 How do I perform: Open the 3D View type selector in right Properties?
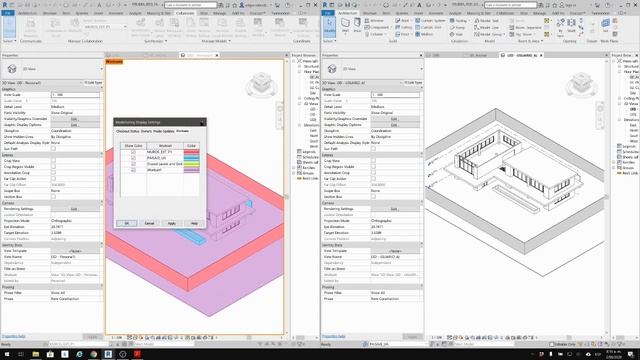point(372,69)
